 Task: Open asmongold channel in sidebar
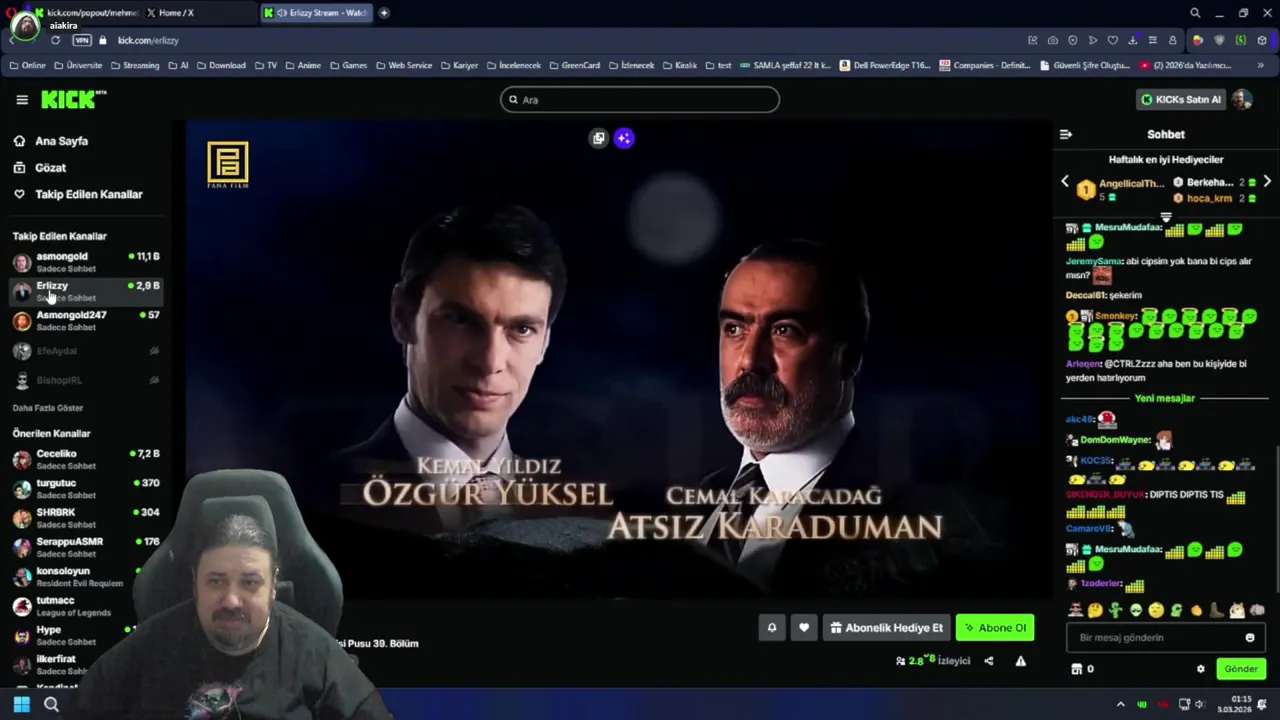pos(85,262)
